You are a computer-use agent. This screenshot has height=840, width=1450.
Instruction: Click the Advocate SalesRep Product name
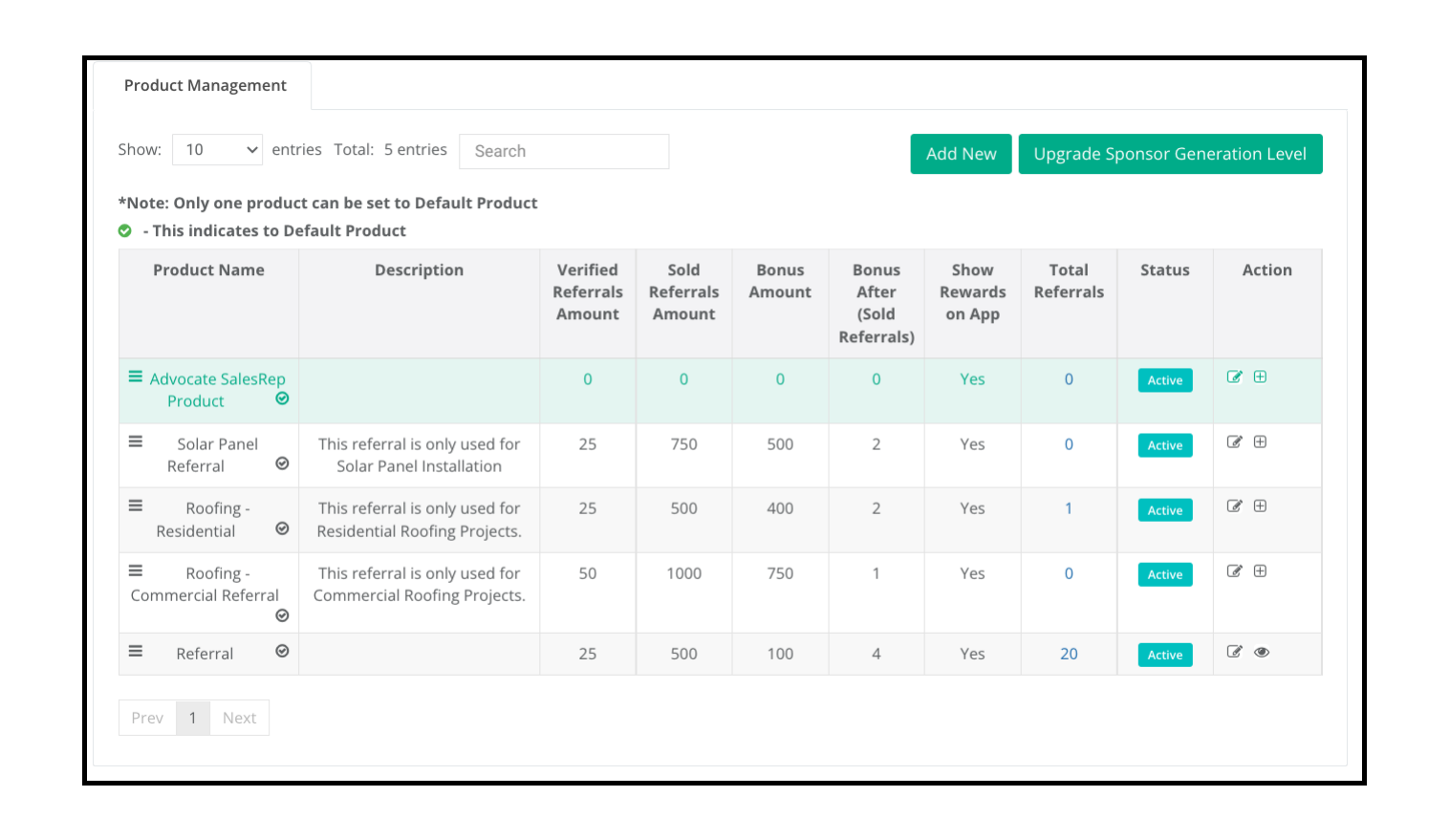pos(217,390)
